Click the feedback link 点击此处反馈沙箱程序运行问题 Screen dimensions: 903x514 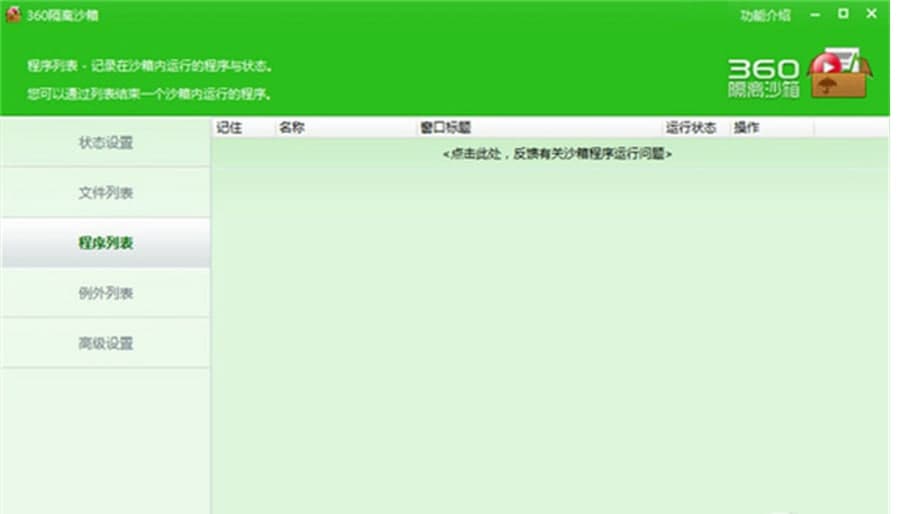557,154
